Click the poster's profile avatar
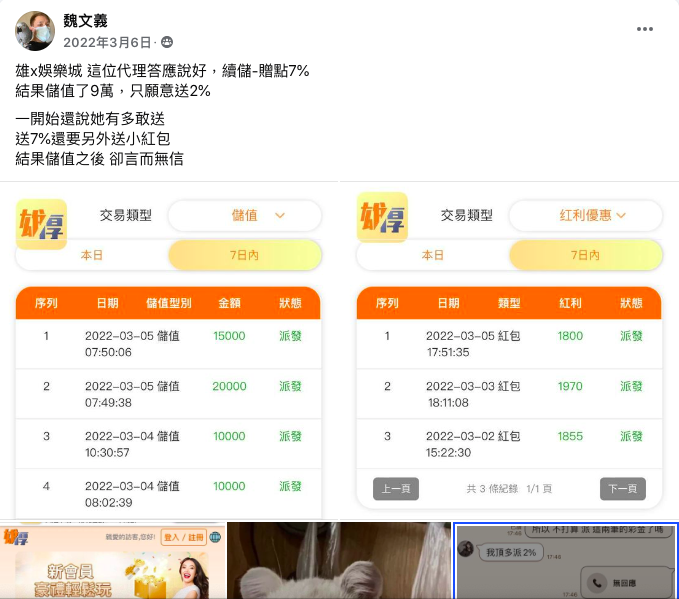This screenshot has height=599, width=679. pyautogui.click(x=35, y=31)
